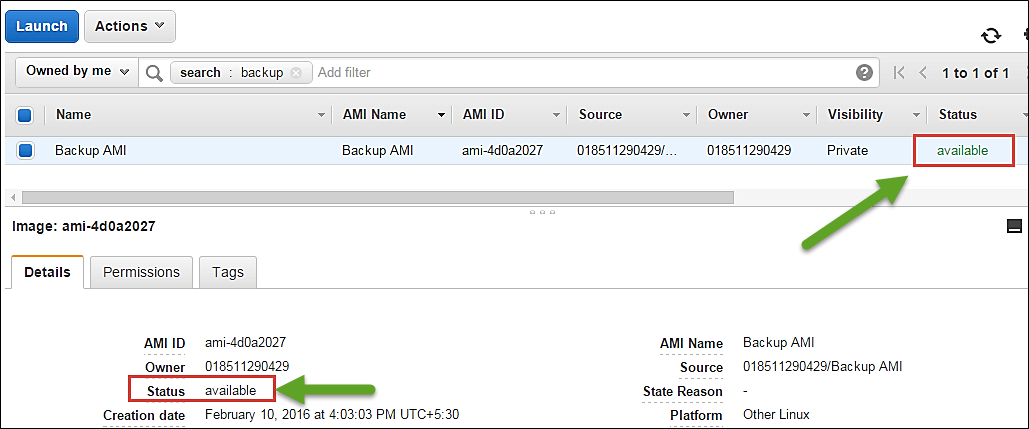Click the Add filter input field
The height and width of the screenshot is (429, 1029).
click(580, 73)
